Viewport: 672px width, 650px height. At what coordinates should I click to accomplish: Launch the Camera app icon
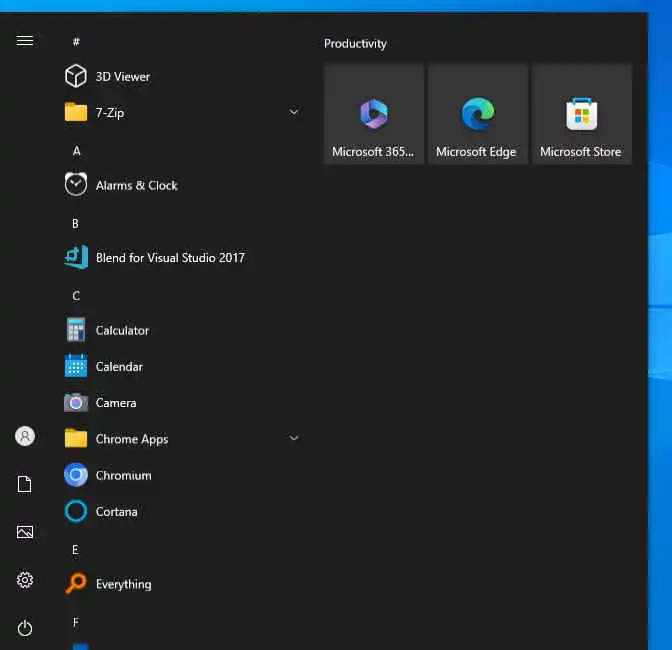click(x=76, y=402)
